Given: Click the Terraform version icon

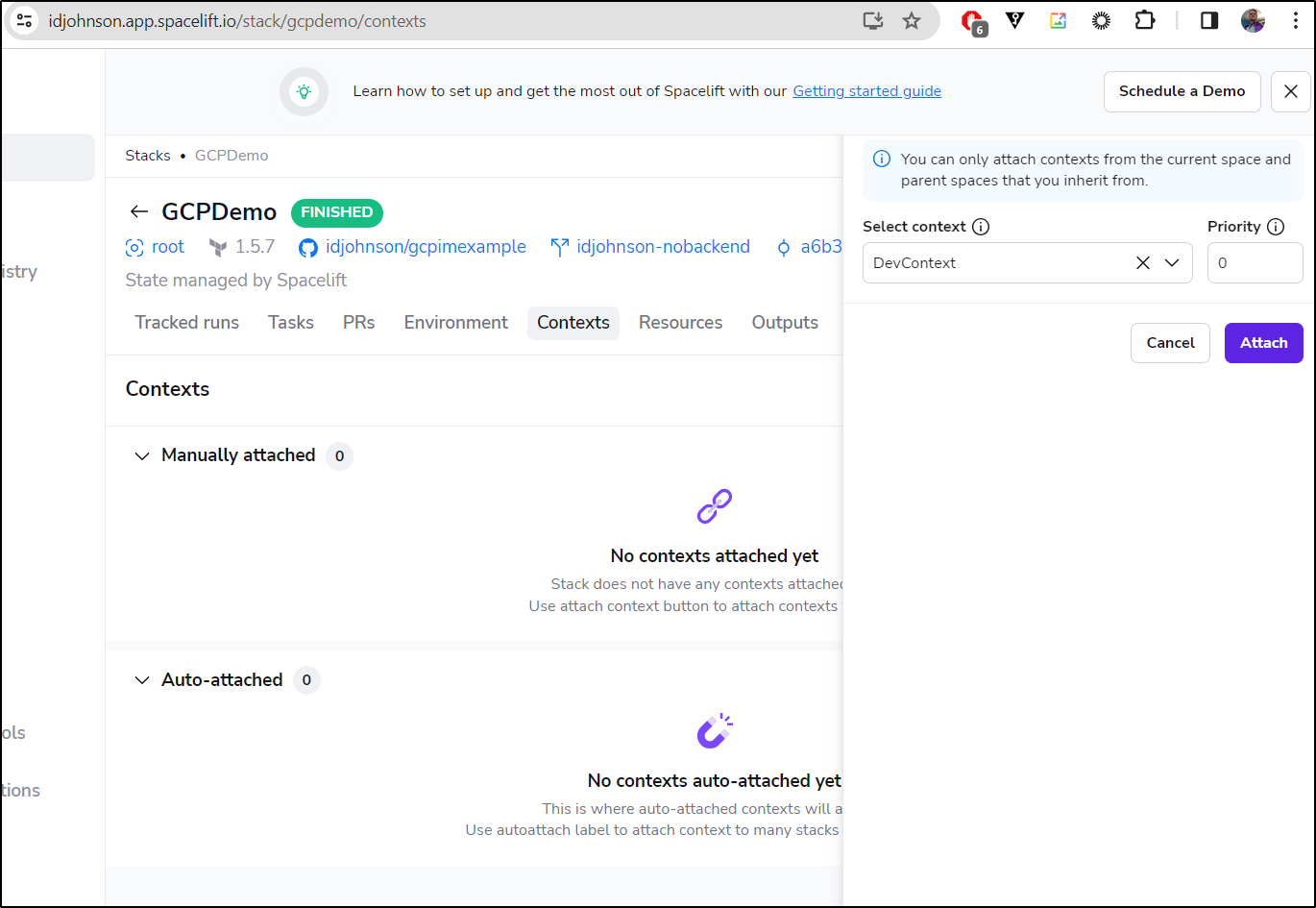Looking at the screenshot, I should pyautogui.click(x=218, y=248).
